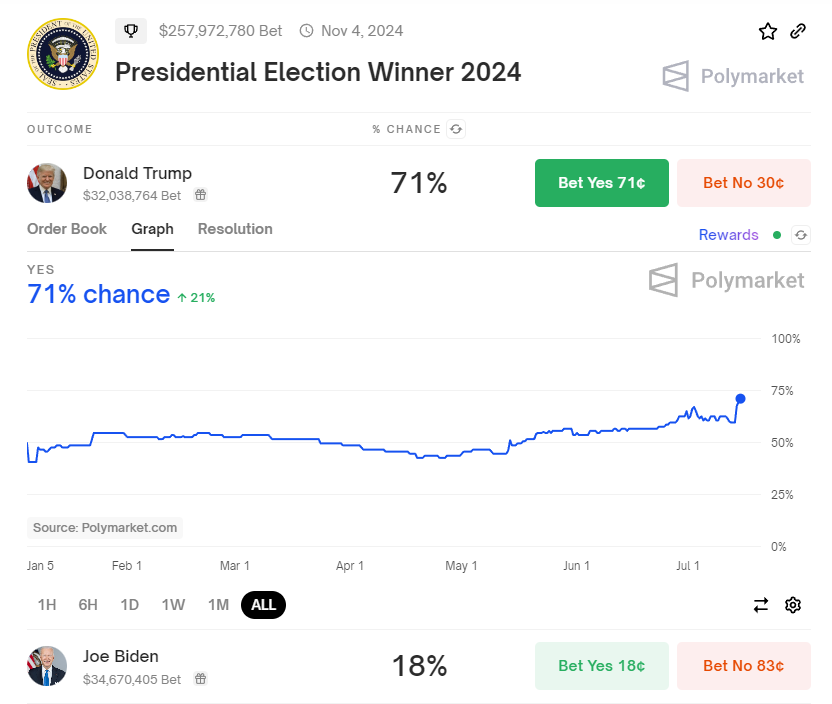The width and height of the screenshot is (832, 704).
Task: Select the 1H time range
Action: [x=47, y=605]
